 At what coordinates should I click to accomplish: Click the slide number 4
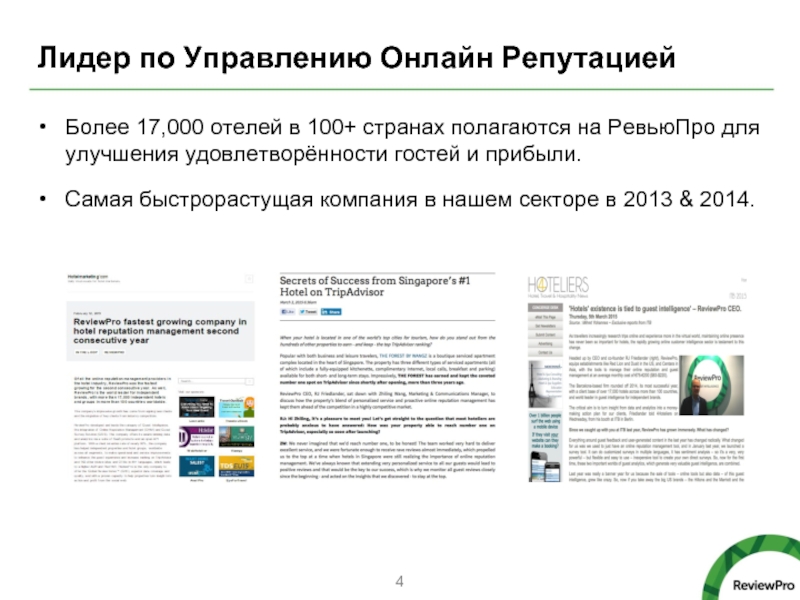point(399,581)
